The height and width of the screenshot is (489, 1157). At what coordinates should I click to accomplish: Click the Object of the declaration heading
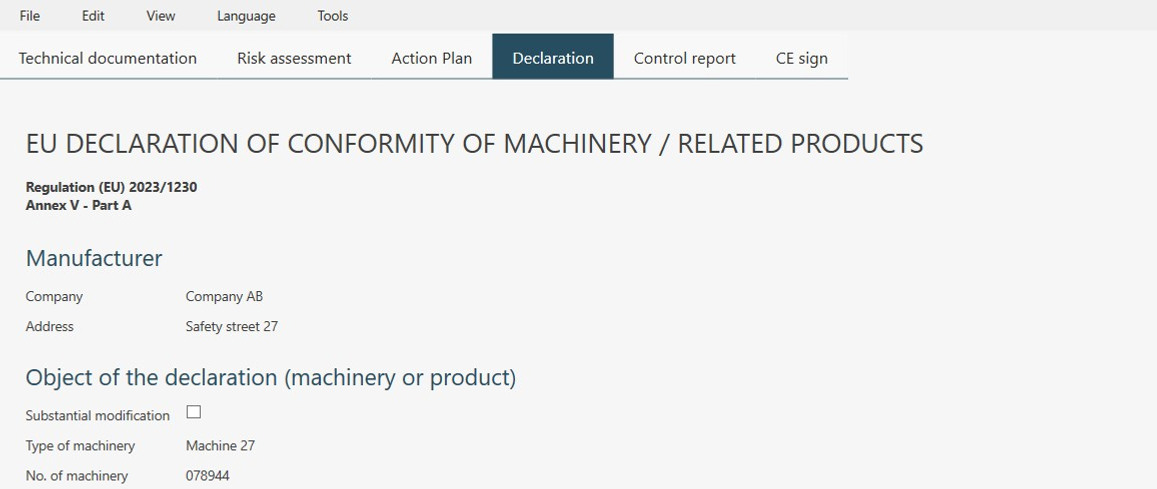270,378
